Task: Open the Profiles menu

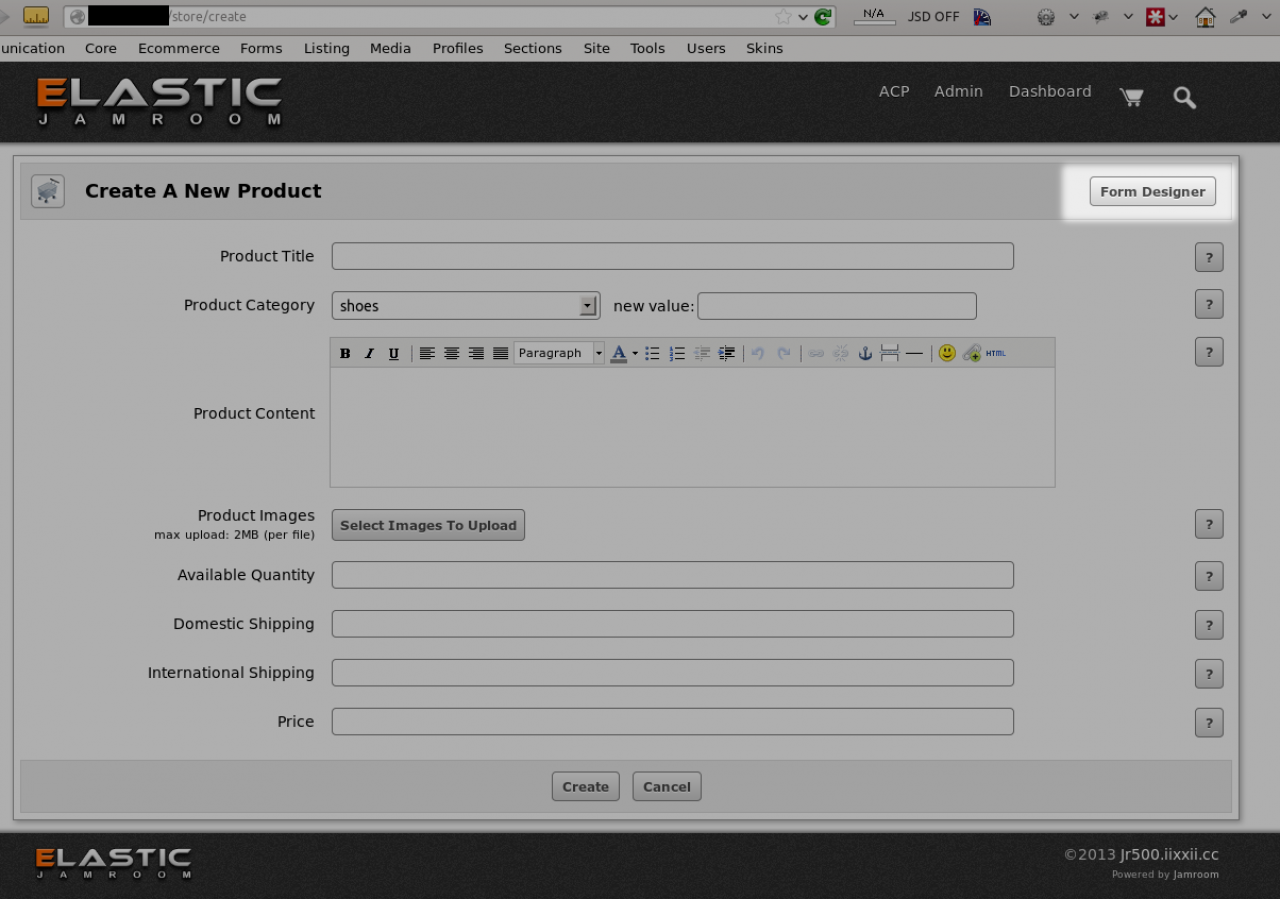Action: click(458, 48)
